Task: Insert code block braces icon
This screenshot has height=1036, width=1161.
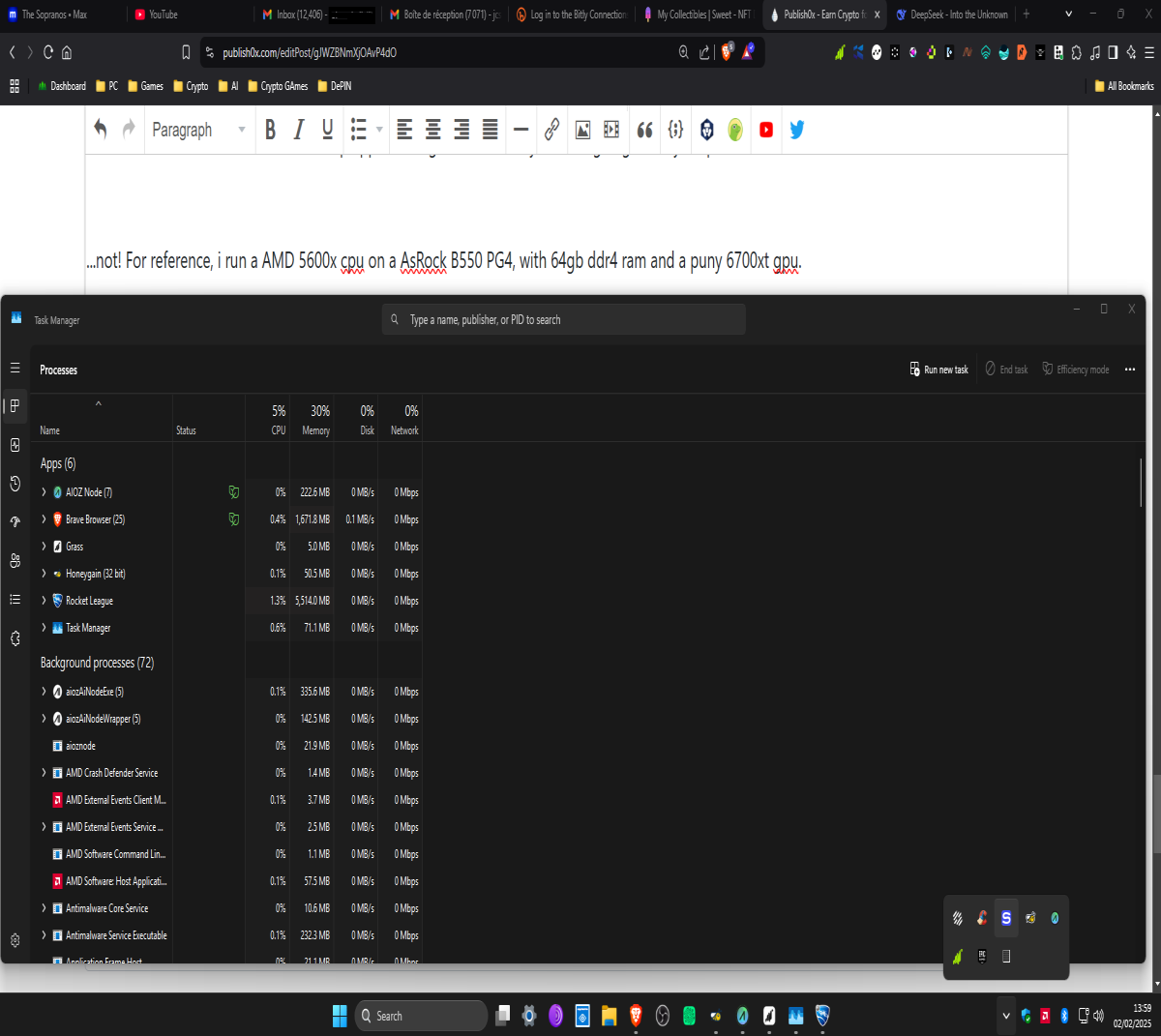Action: pos(675,130)
